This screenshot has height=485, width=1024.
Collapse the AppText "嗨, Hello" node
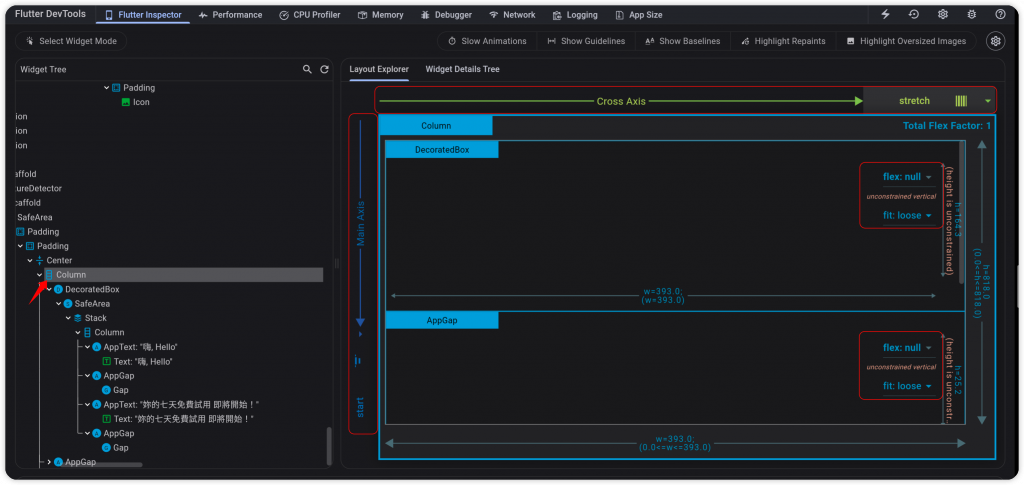[x=88, y=347]
